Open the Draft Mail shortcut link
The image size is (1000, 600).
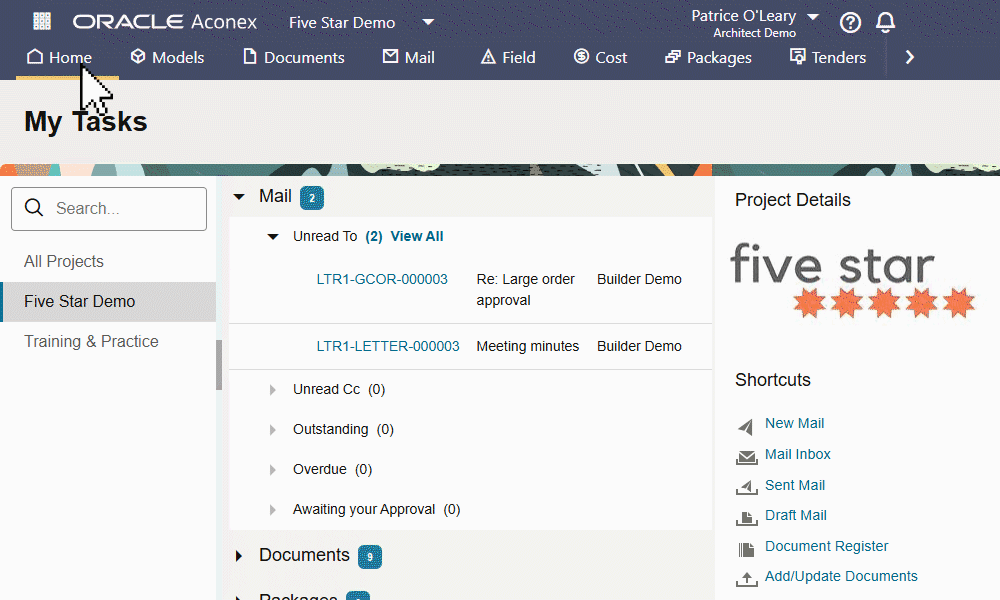pos(796,515)
